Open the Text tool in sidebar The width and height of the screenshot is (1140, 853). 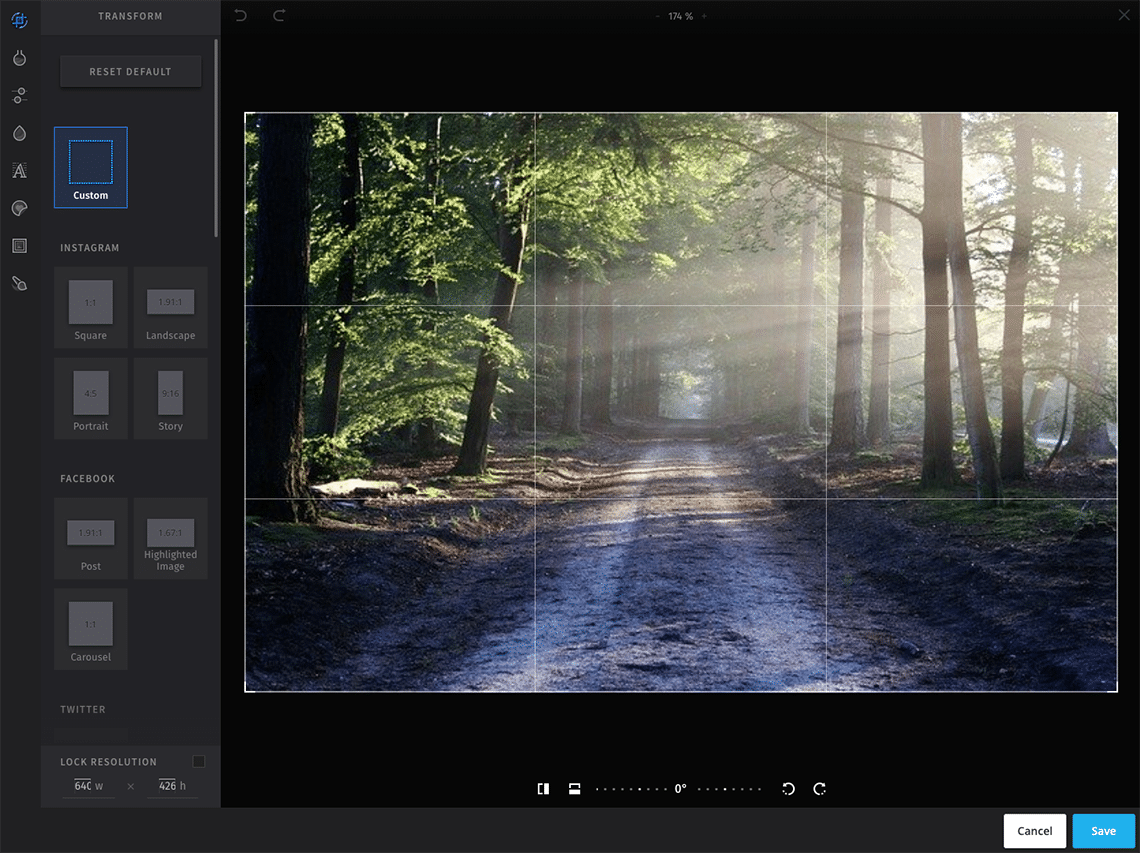coord(19,171)
